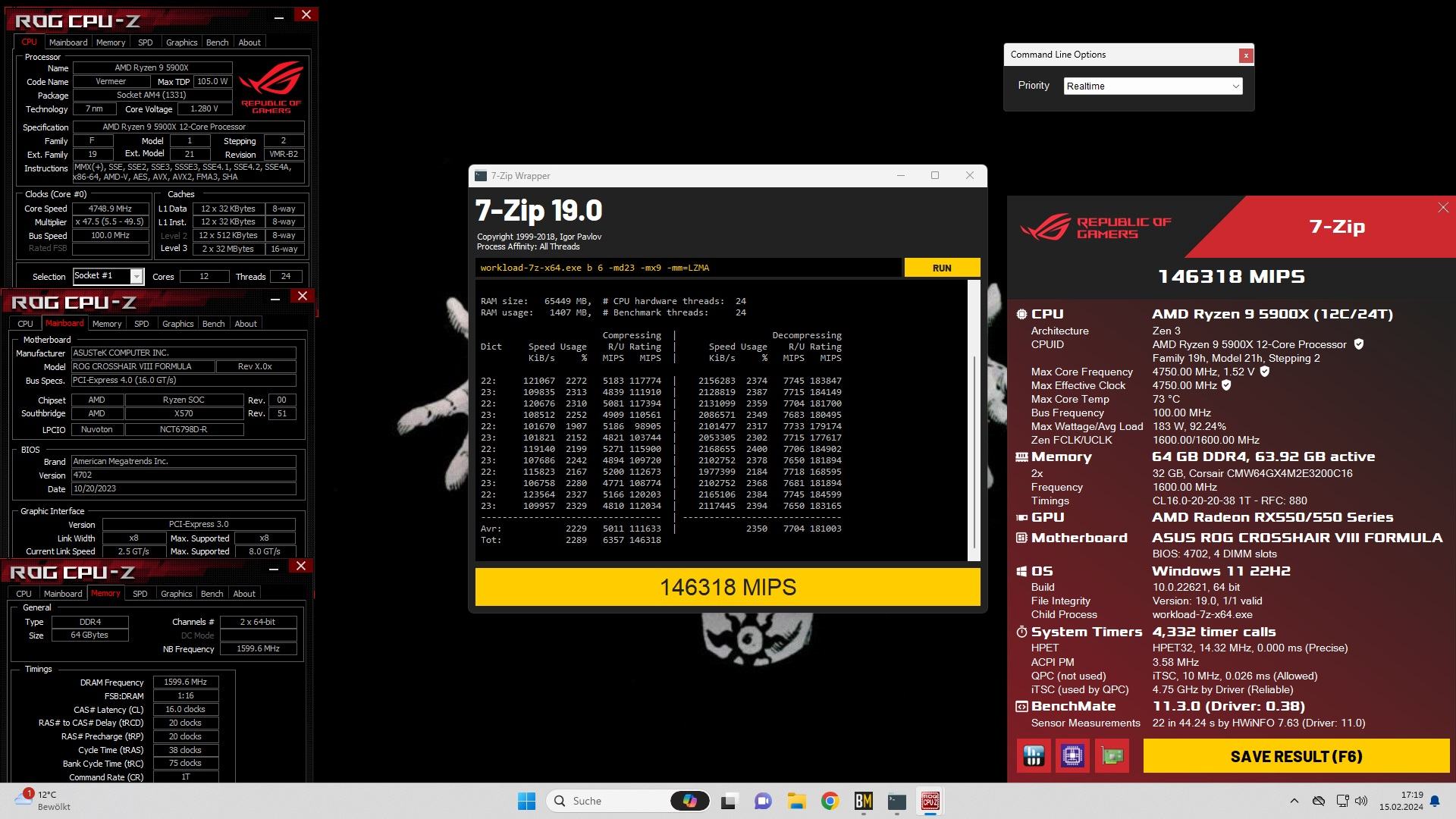
Task: Open About tab in the top CPU-Z window
Action: point(249,42)
